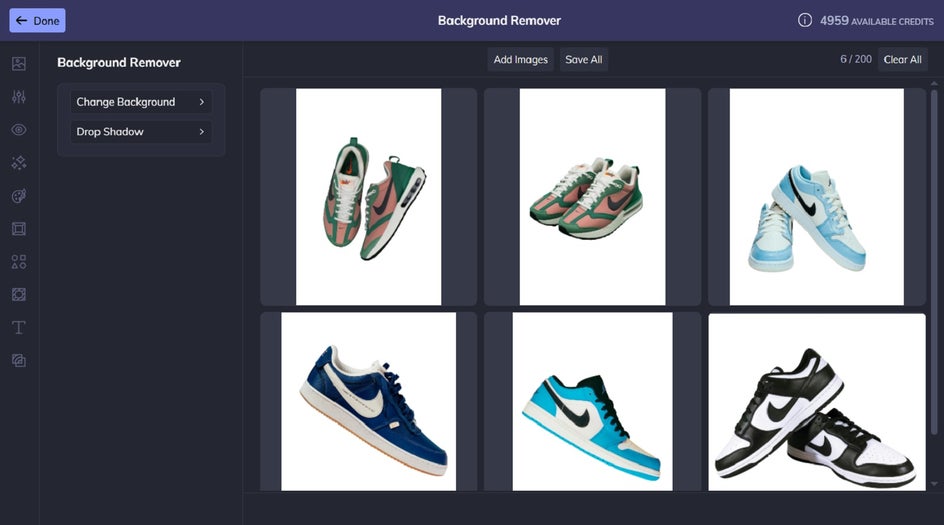Click Clear All button

902,60
